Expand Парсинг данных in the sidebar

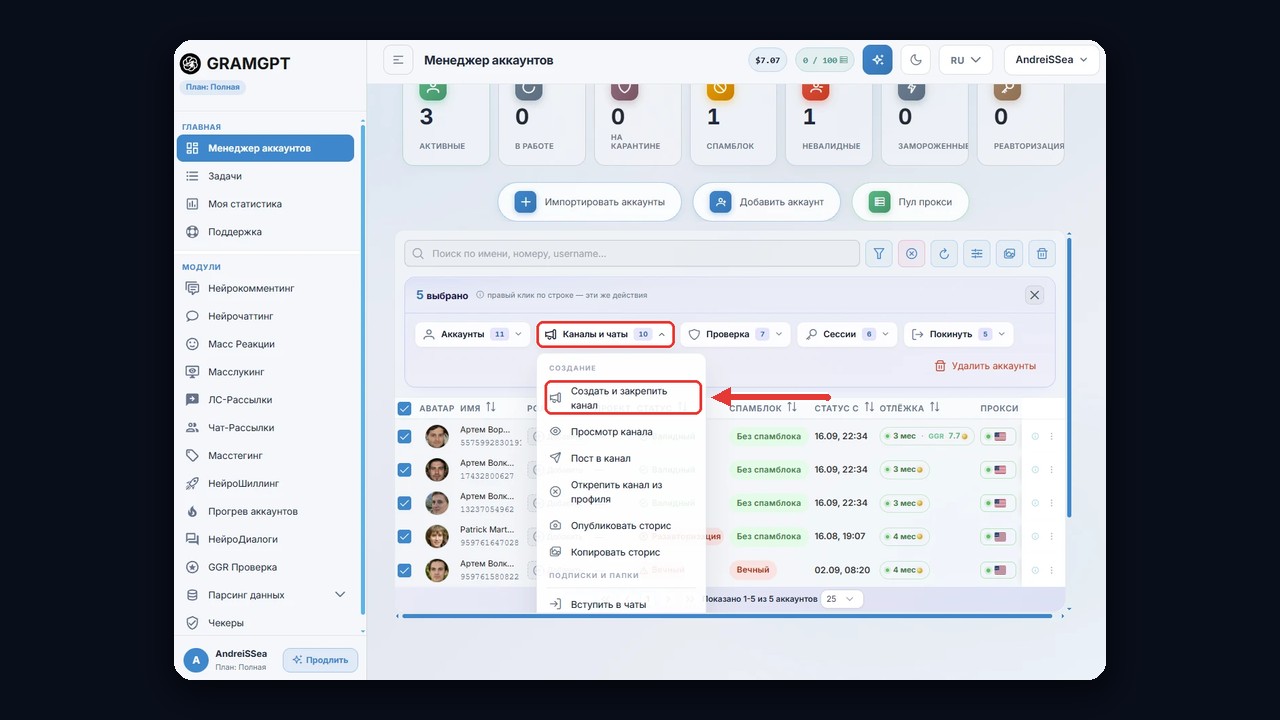pyautogui.click(x=265, y=595)
